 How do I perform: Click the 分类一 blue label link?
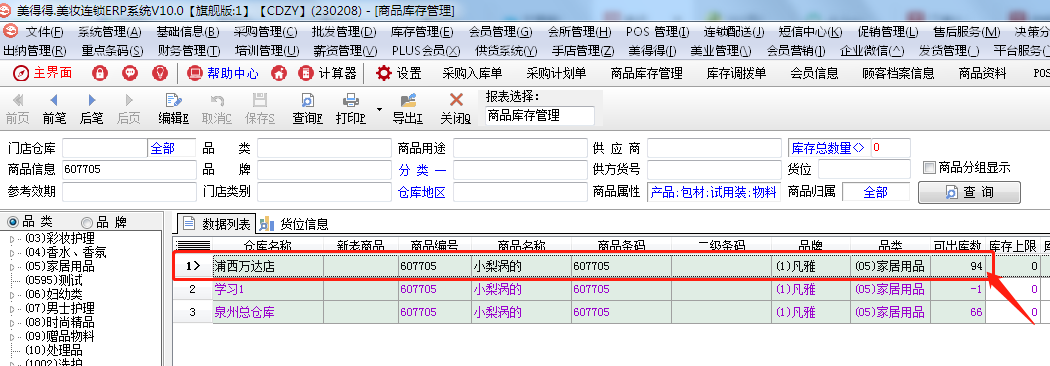(x=423, y=170)
